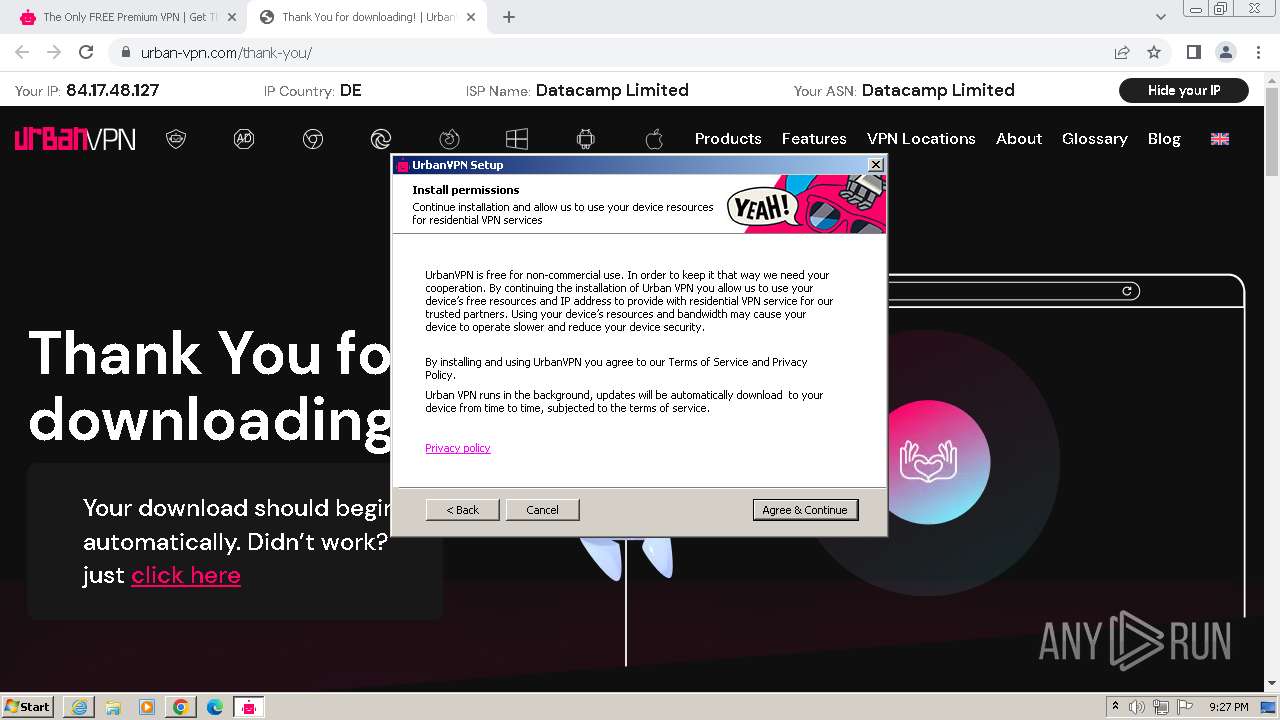
Task: Bookmark this page with the star icon
Action: 1154,52
